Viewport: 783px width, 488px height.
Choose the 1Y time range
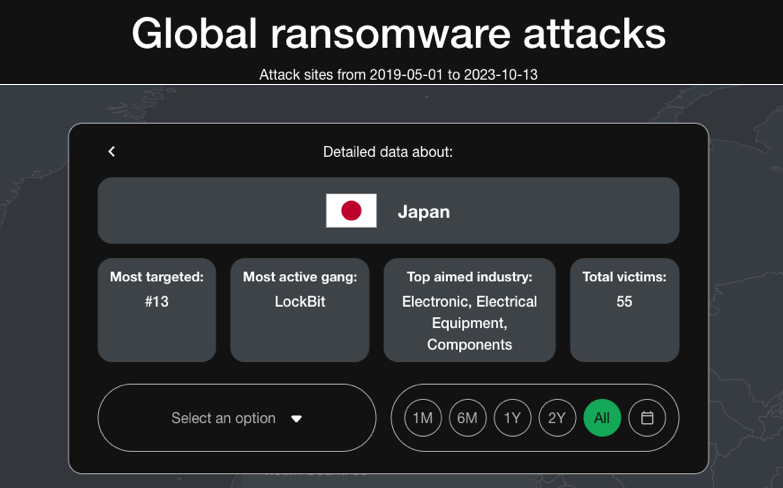[512, 418]
